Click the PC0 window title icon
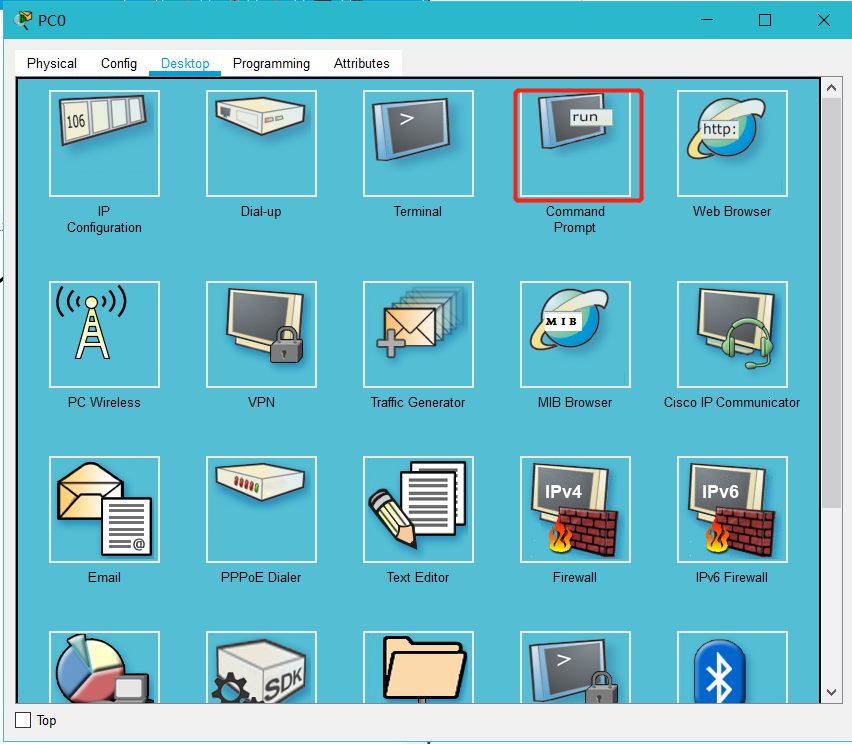852x744 pixels. (23, 21)
